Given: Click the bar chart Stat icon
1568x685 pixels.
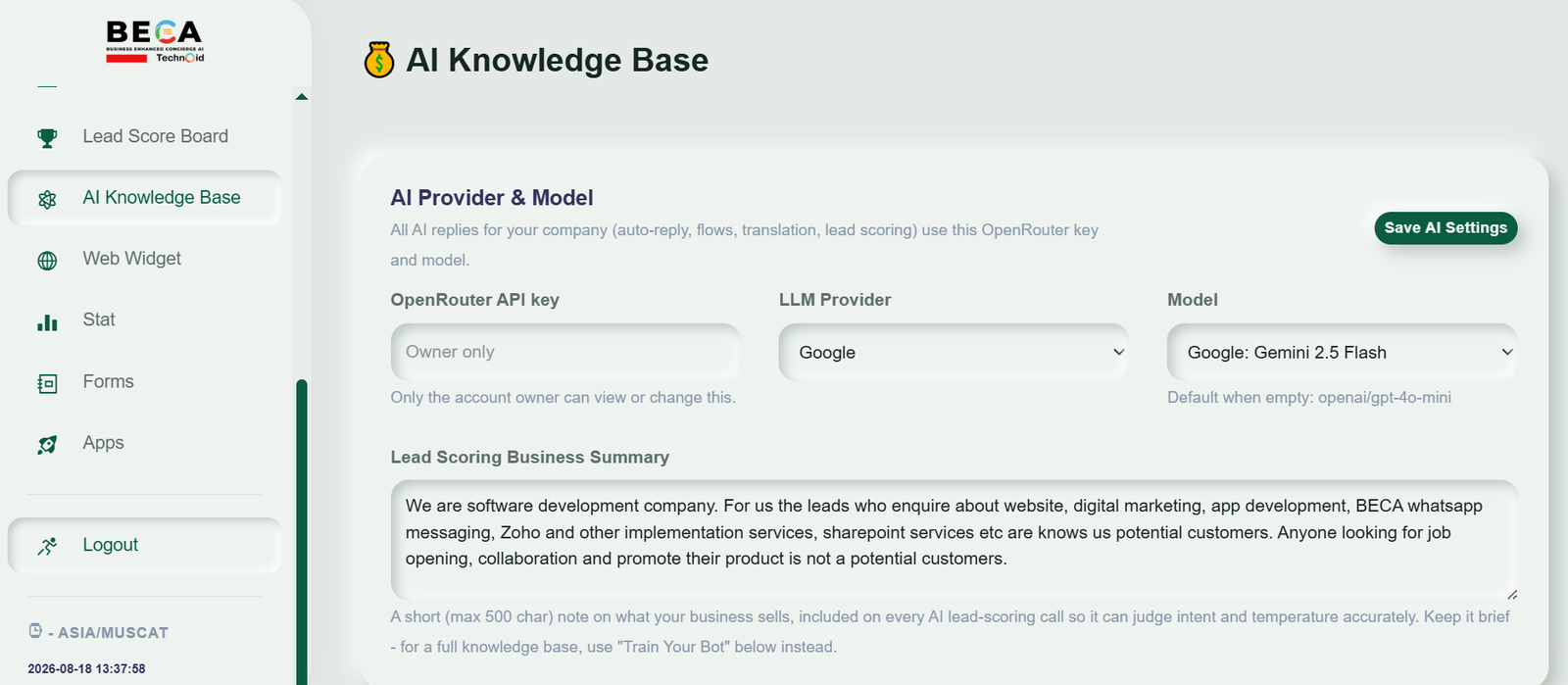Looking at the screenshot, I should pos(47,321).
